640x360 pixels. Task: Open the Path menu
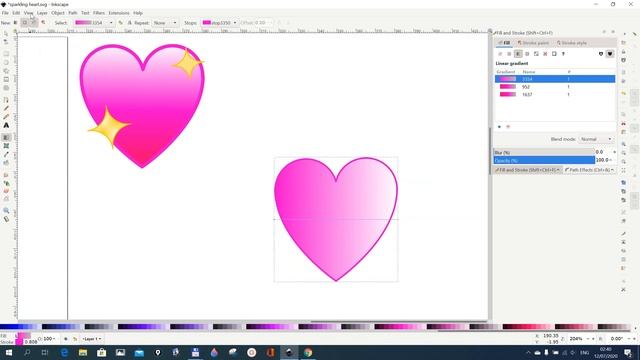73,13
